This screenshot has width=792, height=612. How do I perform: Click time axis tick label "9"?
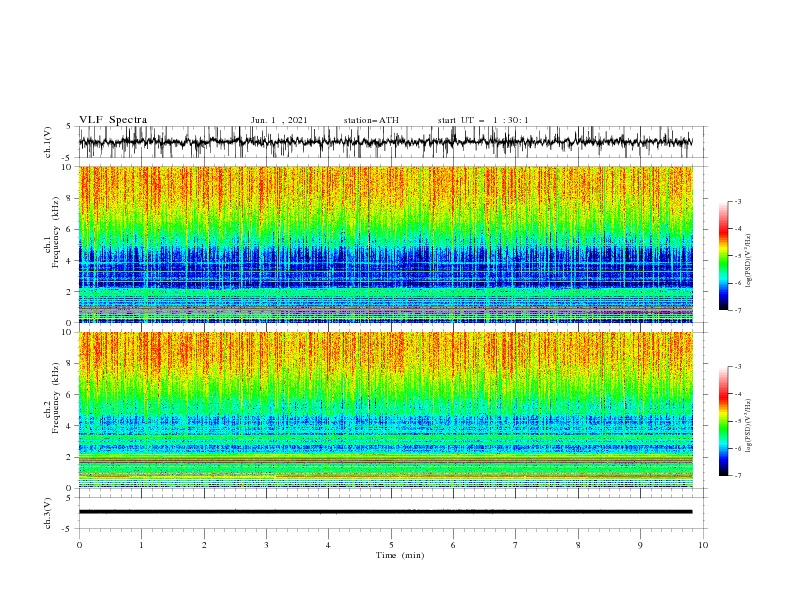640,545
